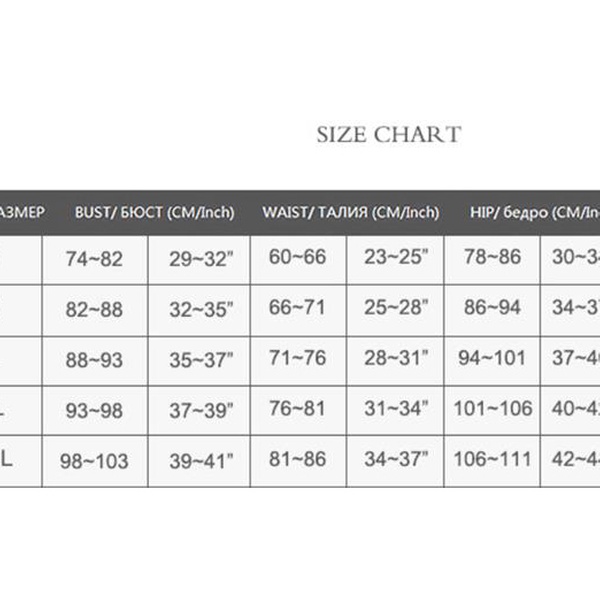The width and height of the screenshot is (600, 600).
Task: Click the 25~28" waist inch cell
Action: point(396,308)
